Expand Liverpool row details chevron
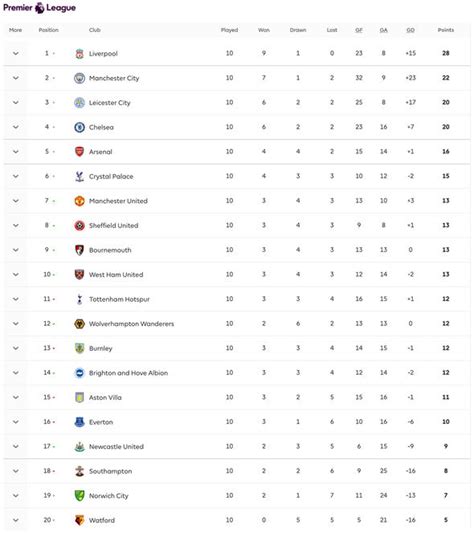The height and width of the screenshot is (533, 474). coord(16,53)
